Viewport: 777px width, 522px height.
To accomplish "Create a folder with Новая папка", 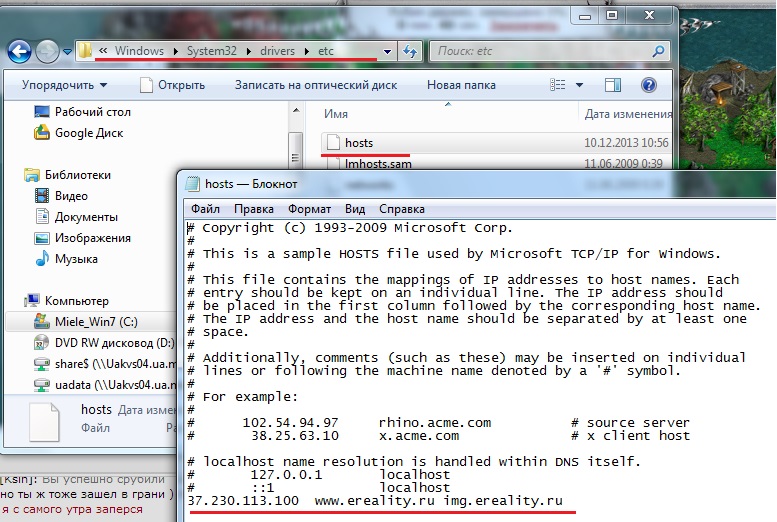I will coord(461,85).
